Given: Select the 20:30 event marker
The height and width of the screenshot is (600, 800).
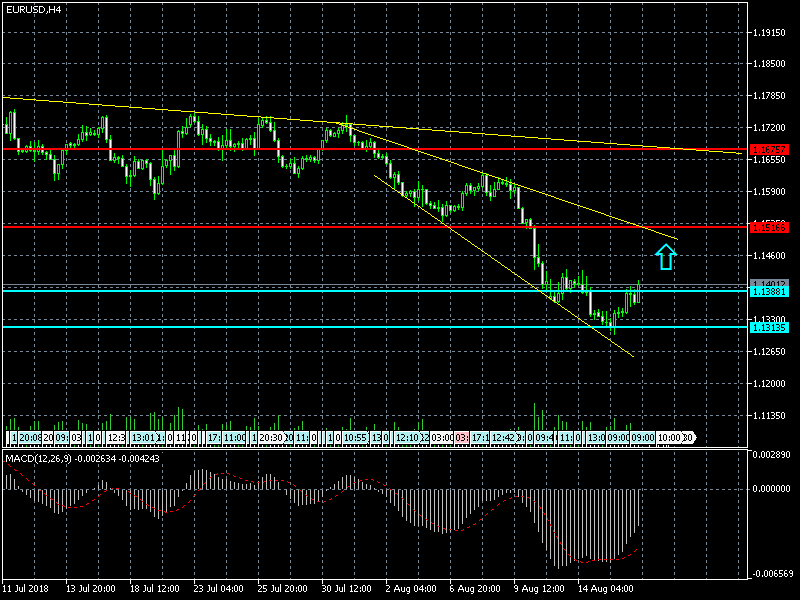Looking at the screenshot, I should click(272, 438).
